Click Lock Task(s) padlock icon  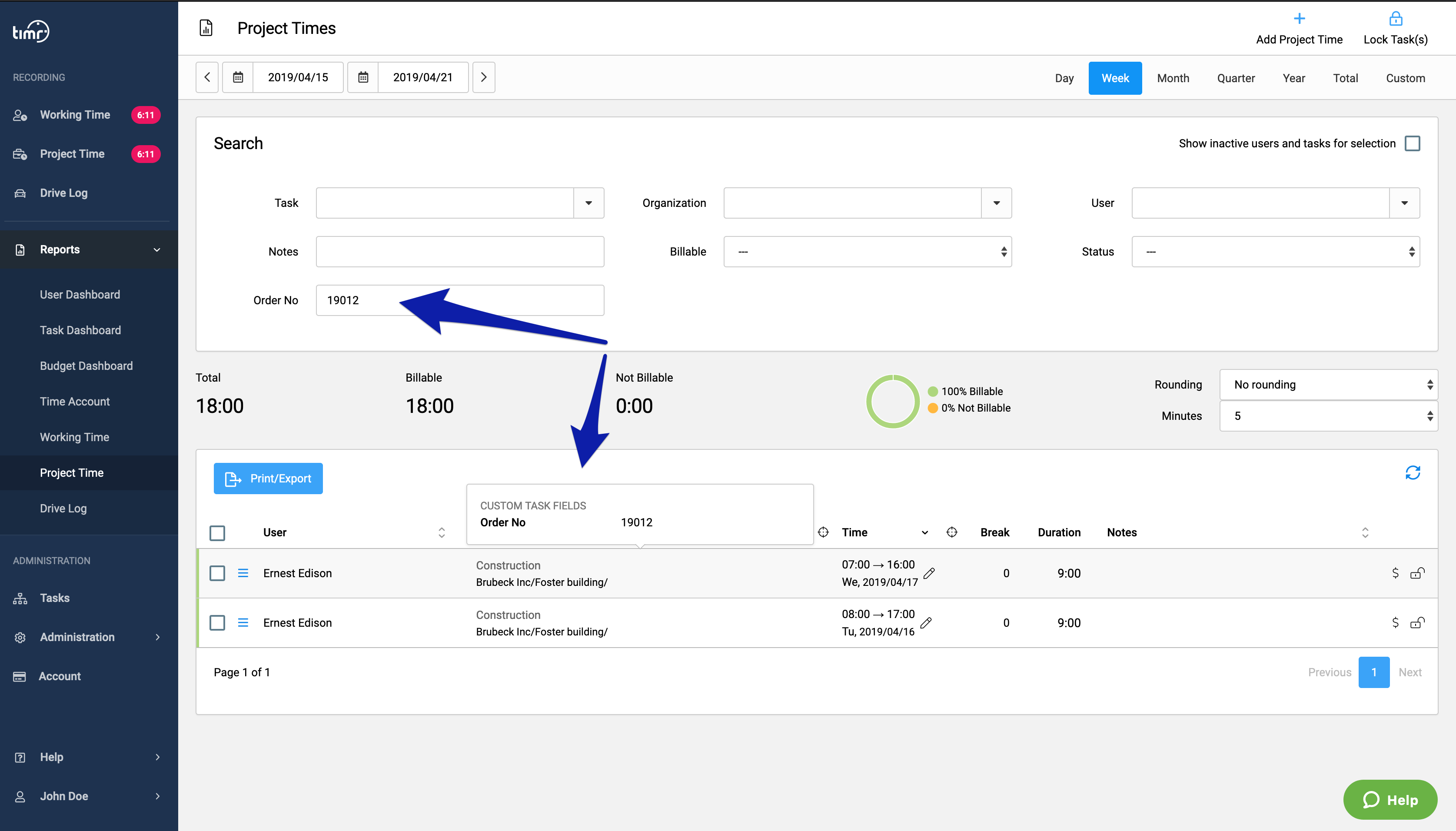[1396, 19]
